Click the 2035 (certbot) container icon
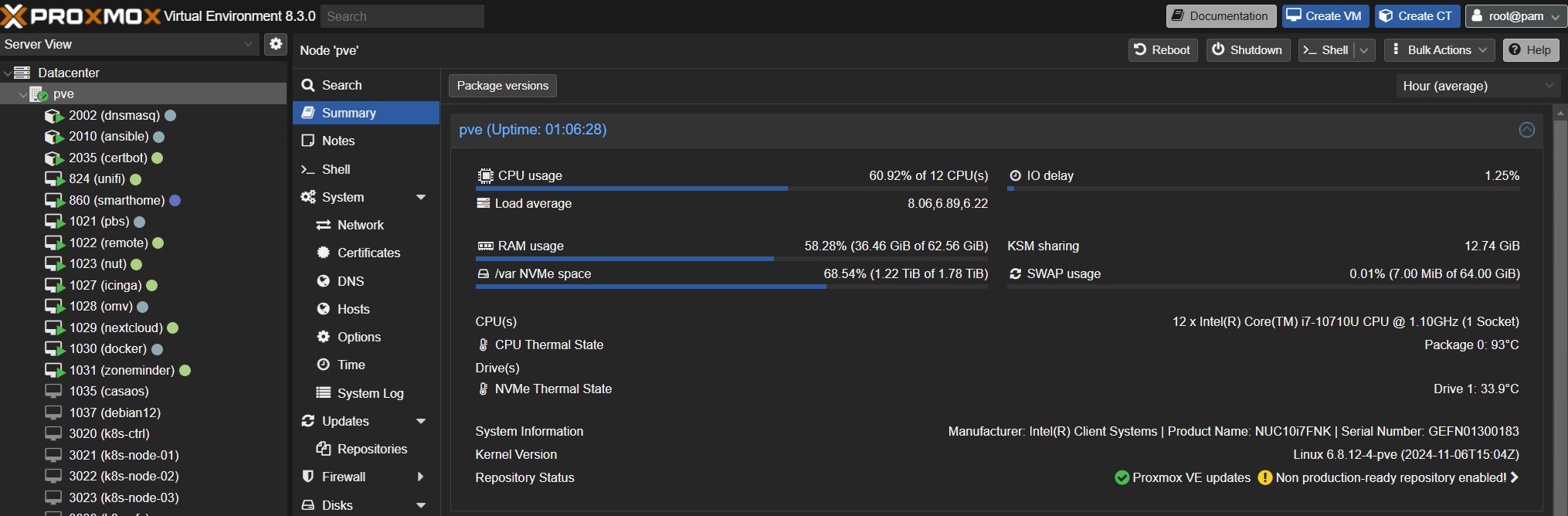This screenshot has height=516, width=1568. pos(53,158)
